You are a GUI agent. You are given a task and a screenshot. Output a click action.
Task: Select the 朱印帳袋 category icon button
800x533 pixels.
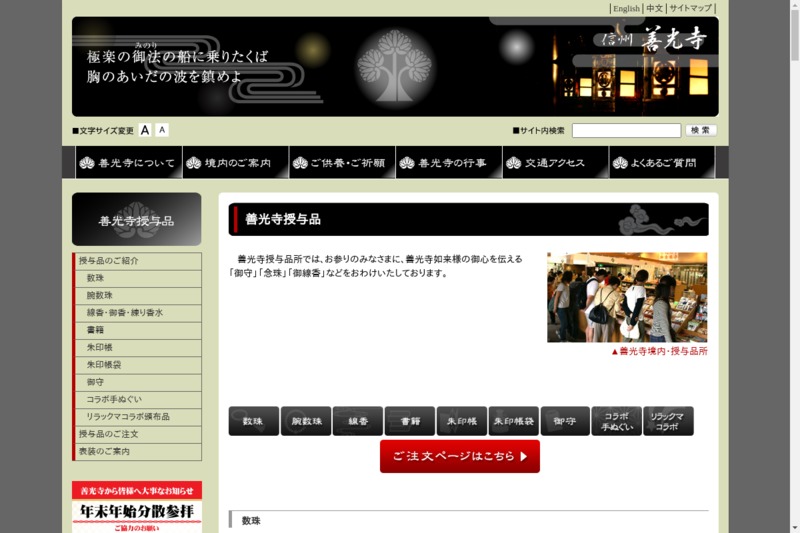(x=514, y=421)
